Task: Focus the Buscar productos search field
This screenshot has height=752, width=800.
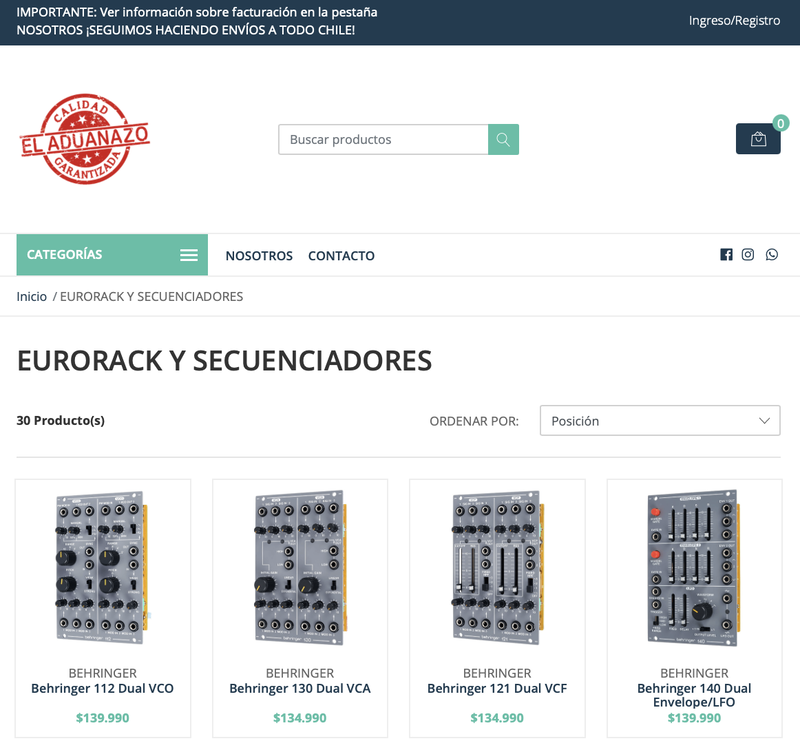Action: pyautogui.click(x=383, y=139)
